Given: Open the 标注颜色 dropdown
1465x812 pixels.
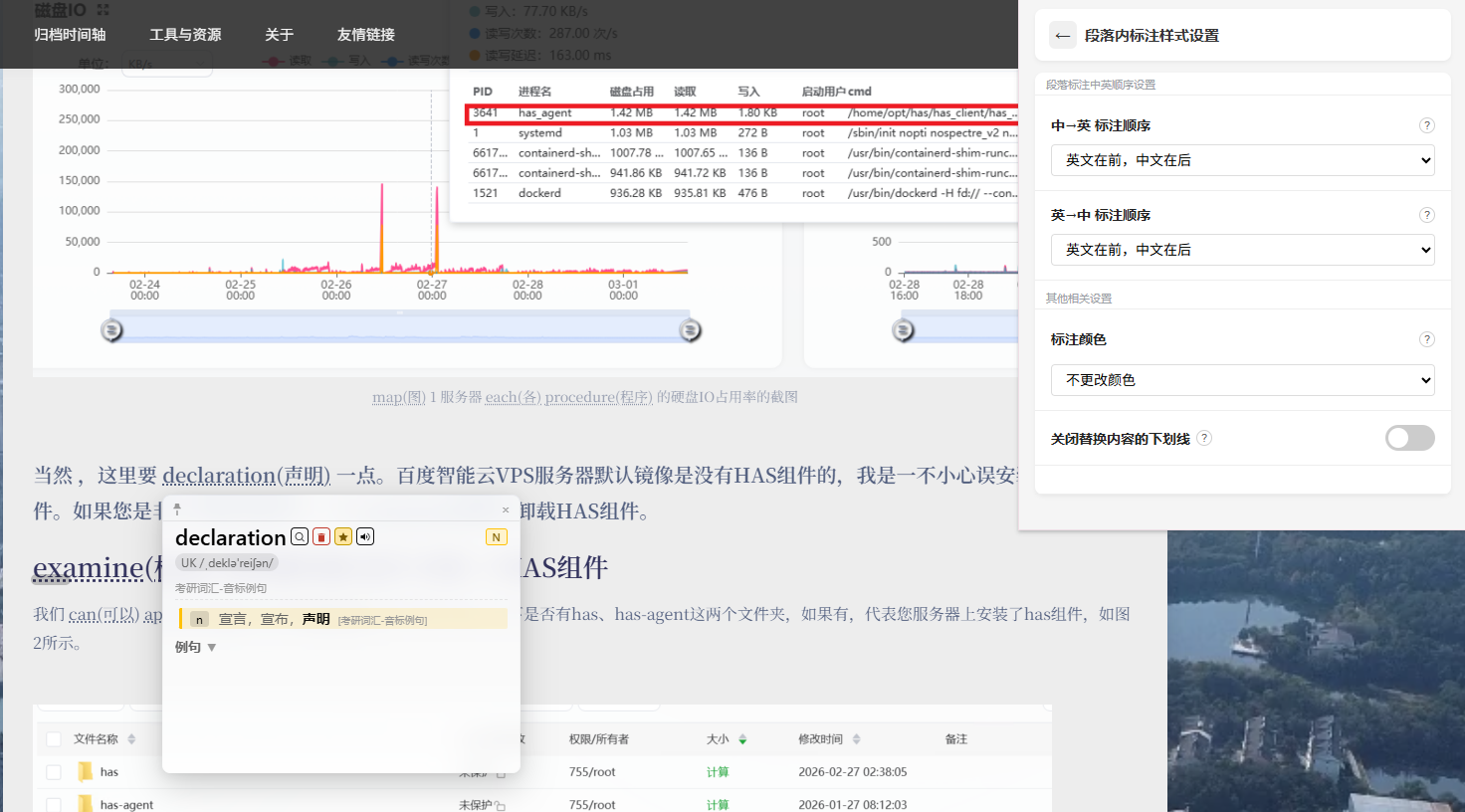Looking at the screenshot, I should tap(1242, 380).
